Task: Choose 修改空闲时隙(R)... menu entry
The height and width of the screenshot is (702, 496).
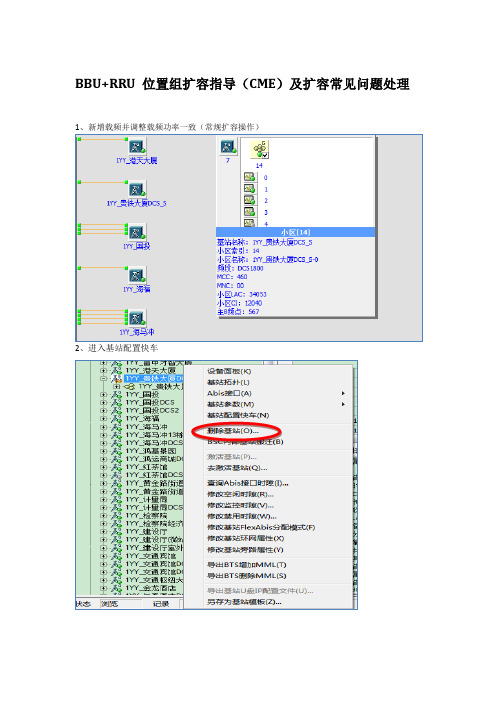Action: tap(240, 494)
